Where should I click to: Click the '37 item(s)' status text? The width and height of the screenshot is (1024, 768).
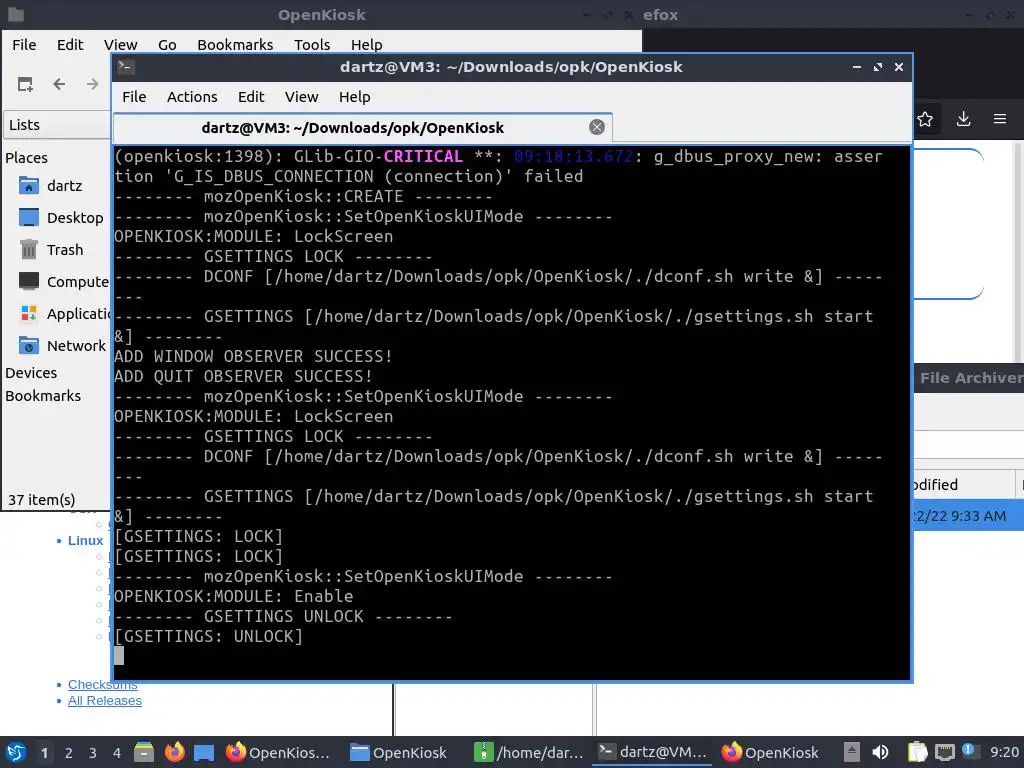tap(41, 500)
